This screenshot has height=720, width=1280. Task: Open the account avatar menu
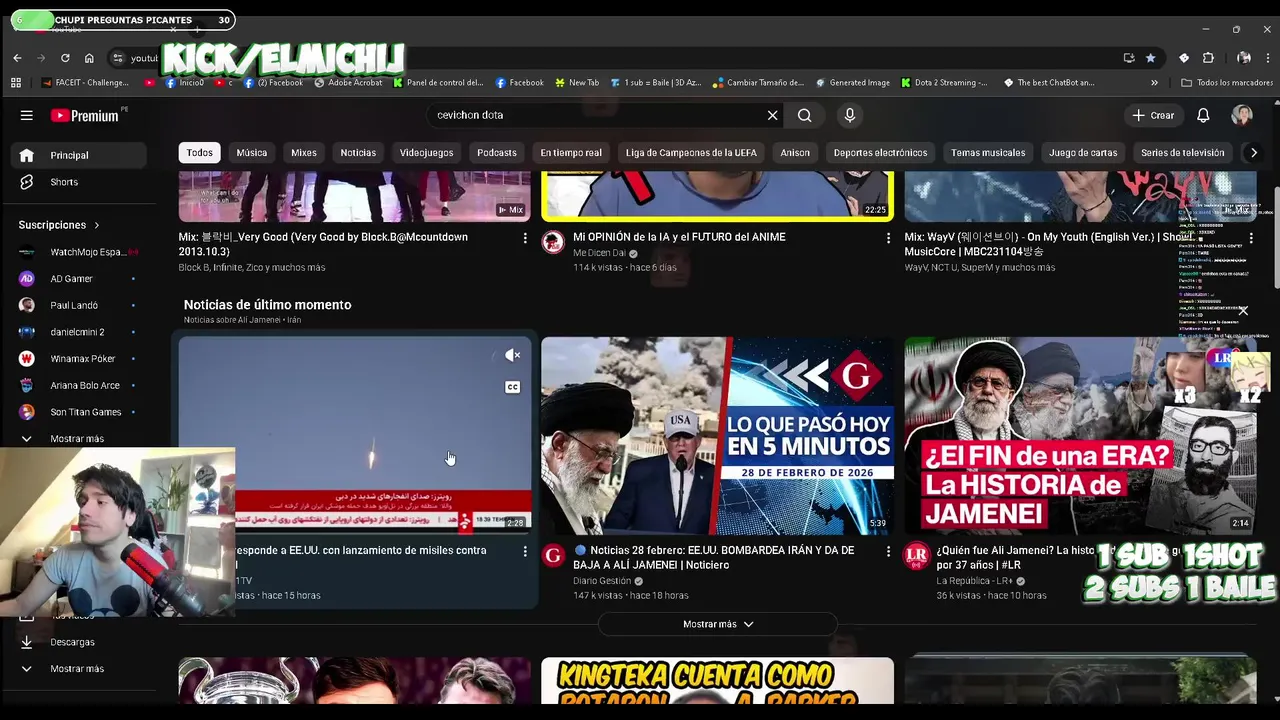(1242, 116)
